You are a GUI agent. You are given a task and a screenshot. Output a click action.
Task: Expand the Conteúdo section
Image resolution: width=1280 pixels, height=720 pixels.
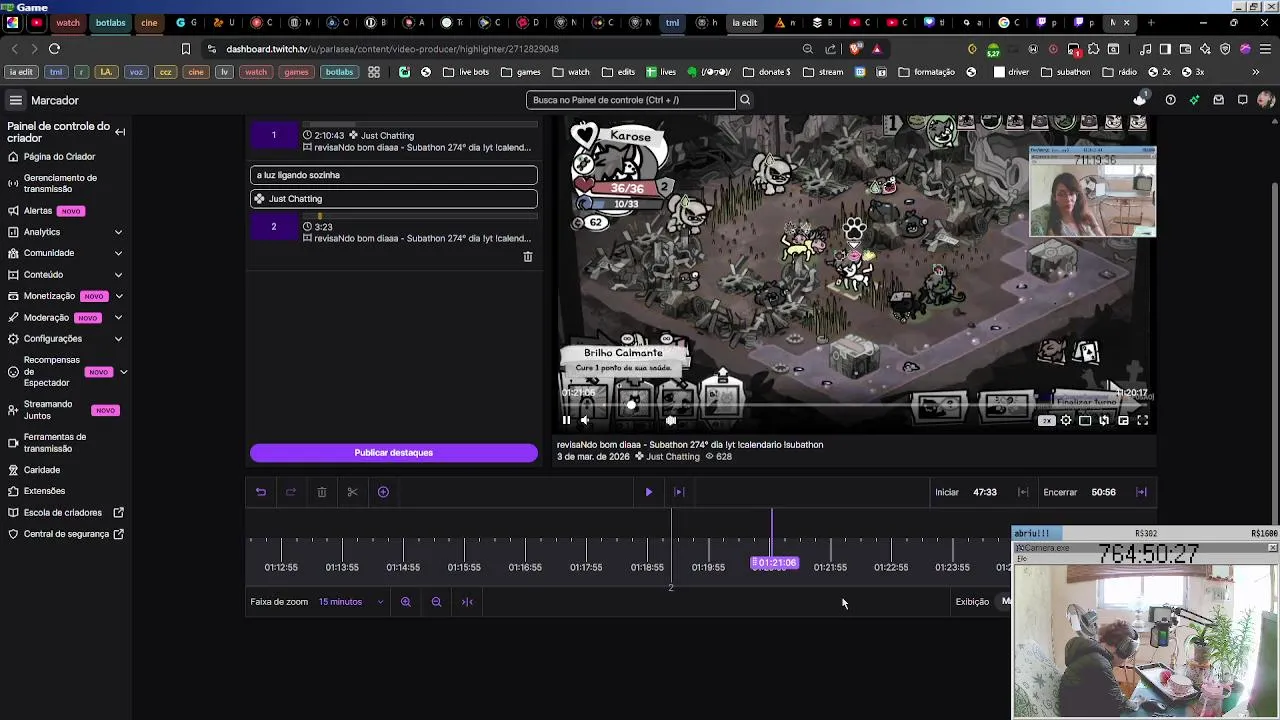(118, 275)
